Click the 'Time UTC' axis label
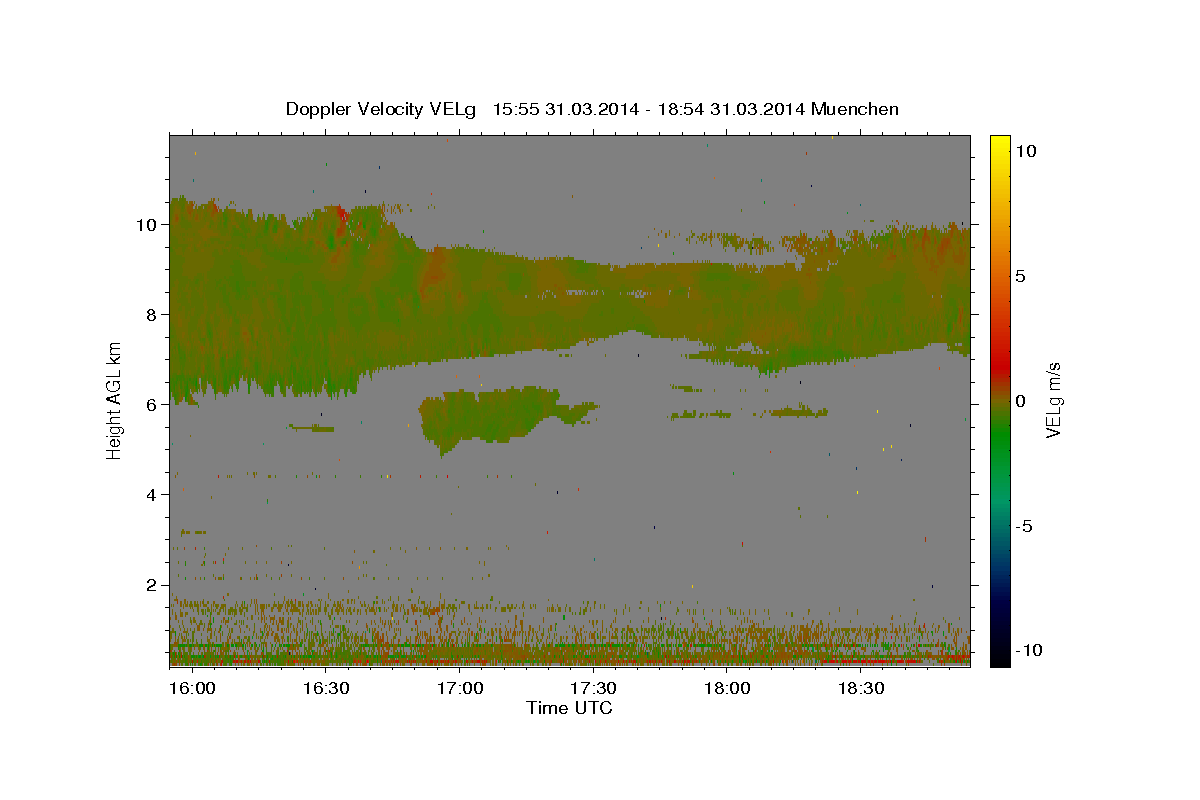The height and width of the screenshot is (800, 1200). click(569, 708)
